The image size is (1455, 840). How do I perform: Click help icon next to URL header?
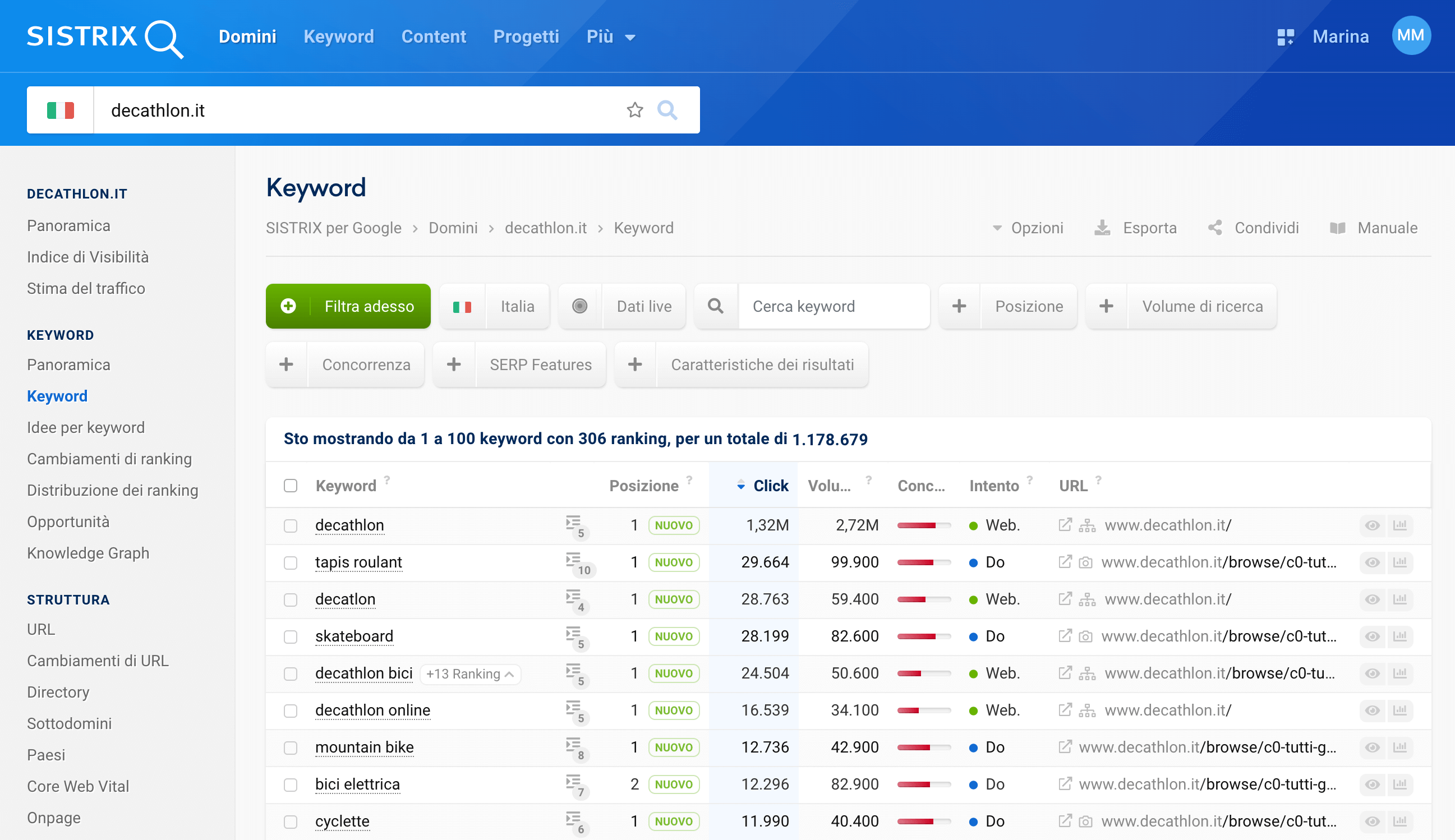point(1098,479)
